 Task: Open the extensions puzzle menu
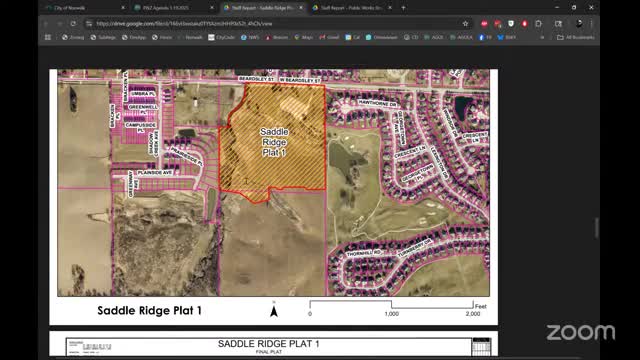538,24
